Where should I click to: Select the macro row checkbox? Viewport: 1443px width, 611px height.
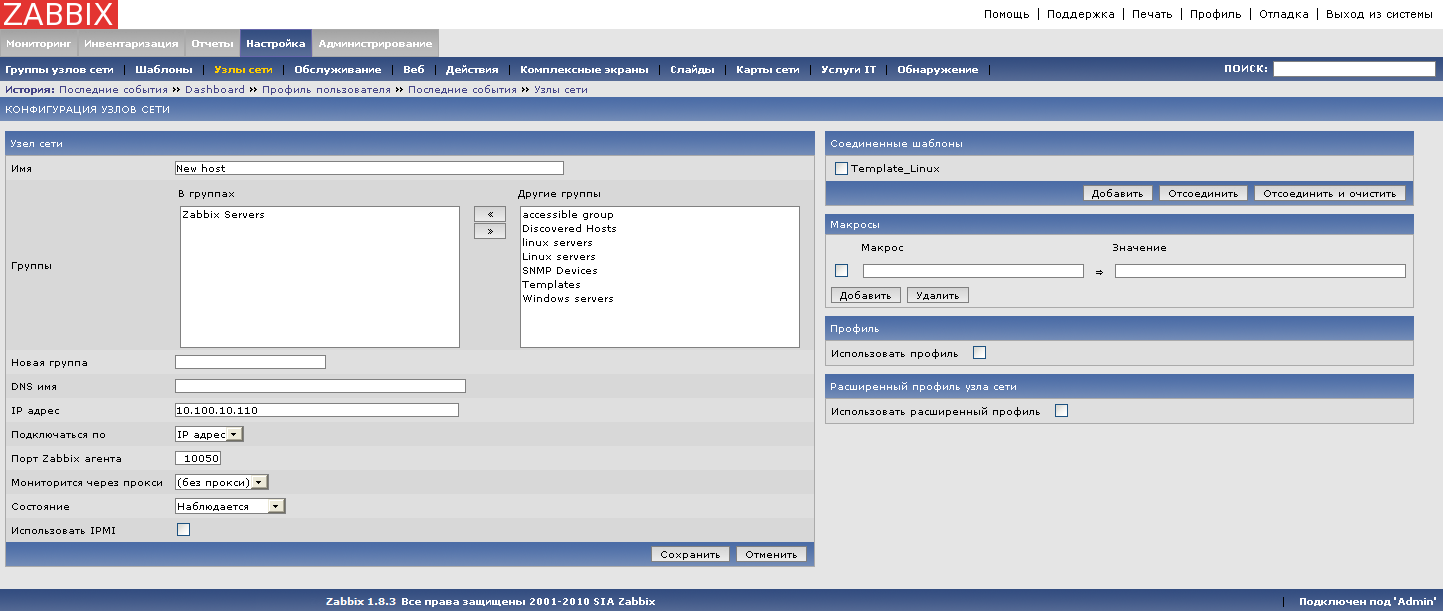841,270
